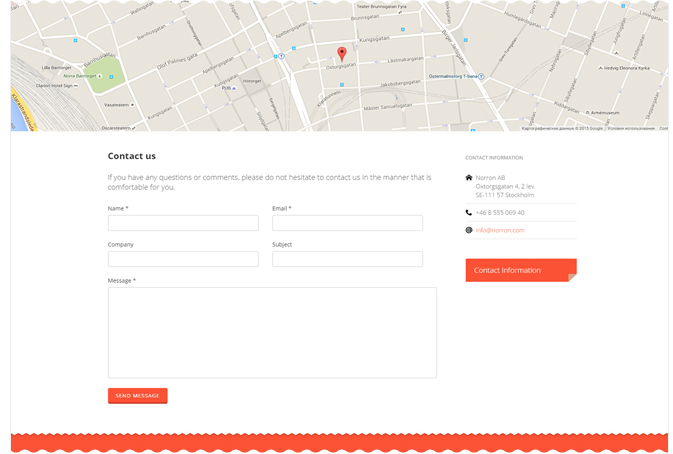Screen dimensions: 673x454
Task: Click the orange Contact Information button
Action: (x=521, y=270)
